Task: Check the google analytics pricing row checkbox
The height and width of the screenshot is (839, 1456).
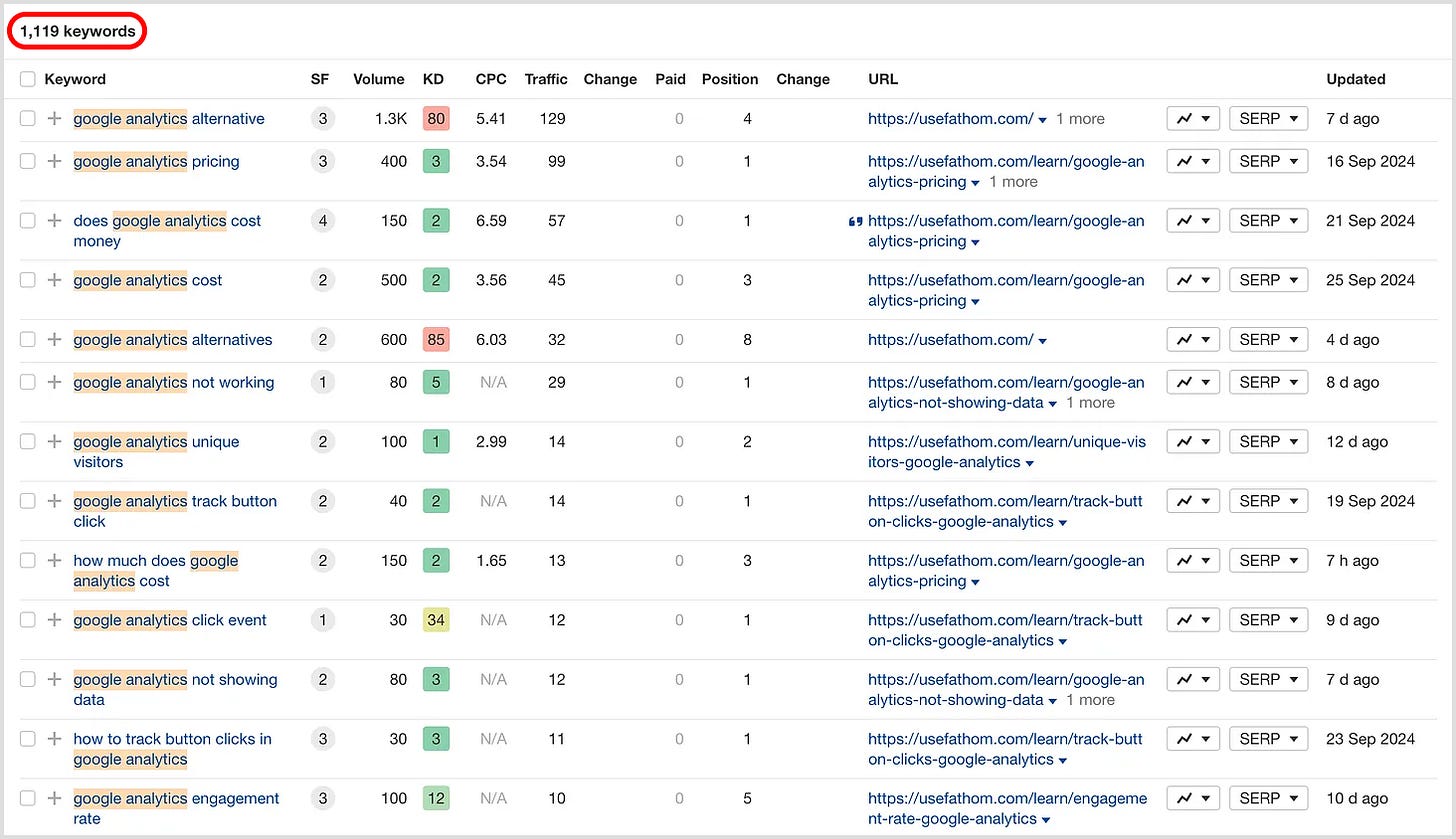Action: click(27, 161)
